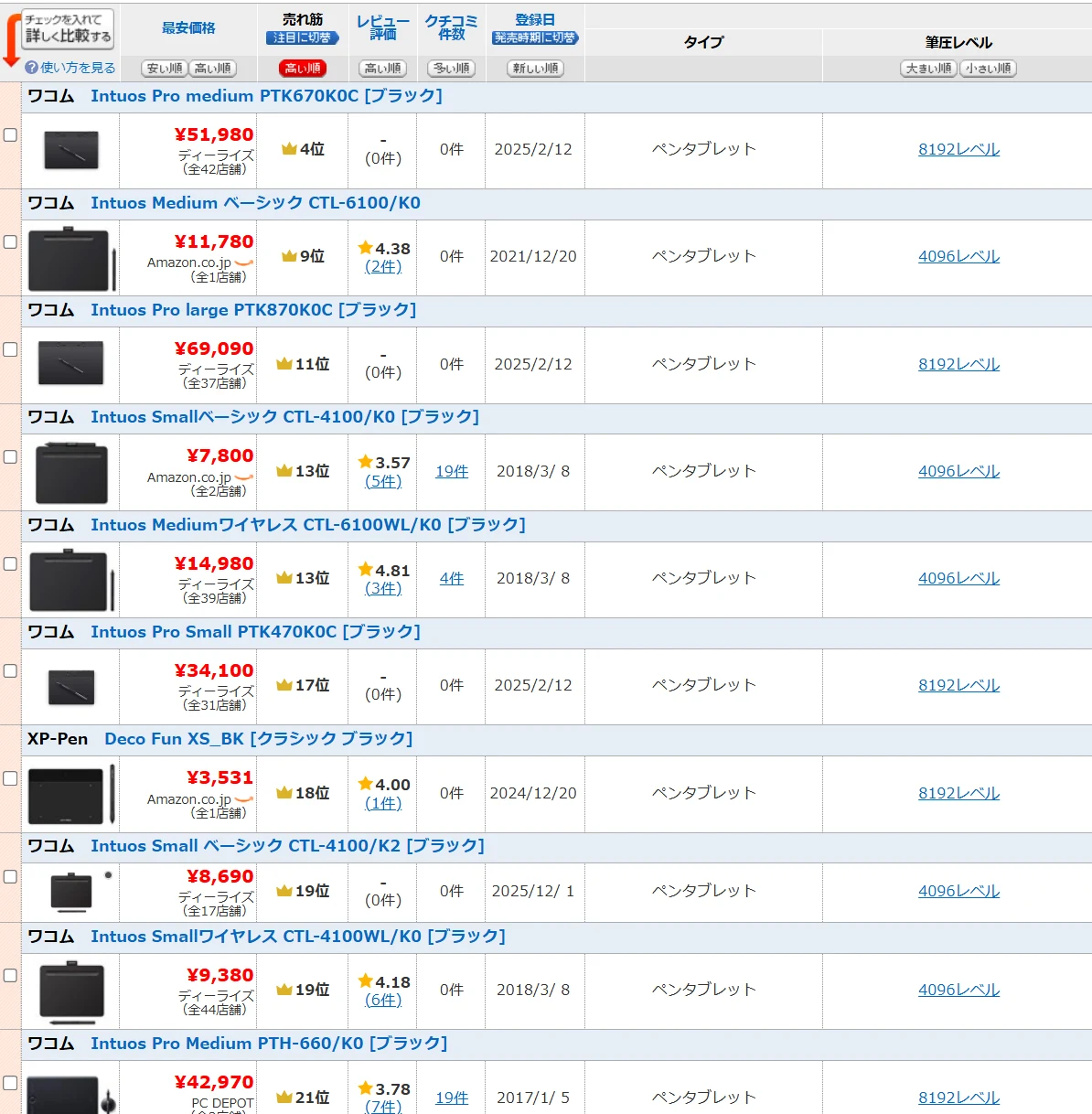Screen dimensions: 1092x1114
Task: Check the Intuos Smallワイヤレス CTL-4100WL/K0 checkbox
Action: click(x=10, y=975)
